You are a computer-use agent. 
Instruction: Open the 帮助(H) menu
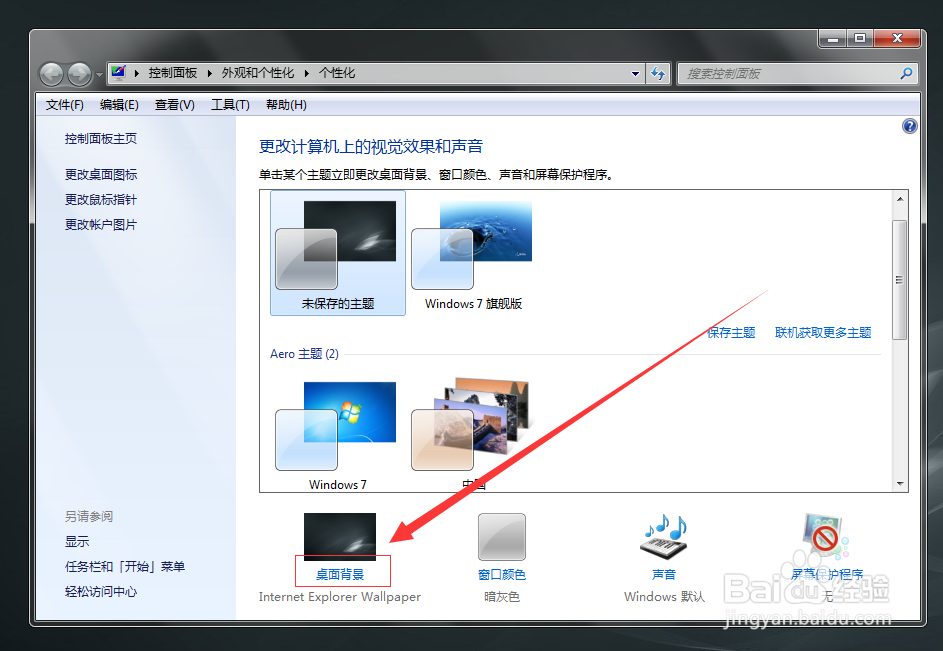click(x=286, y=105)
